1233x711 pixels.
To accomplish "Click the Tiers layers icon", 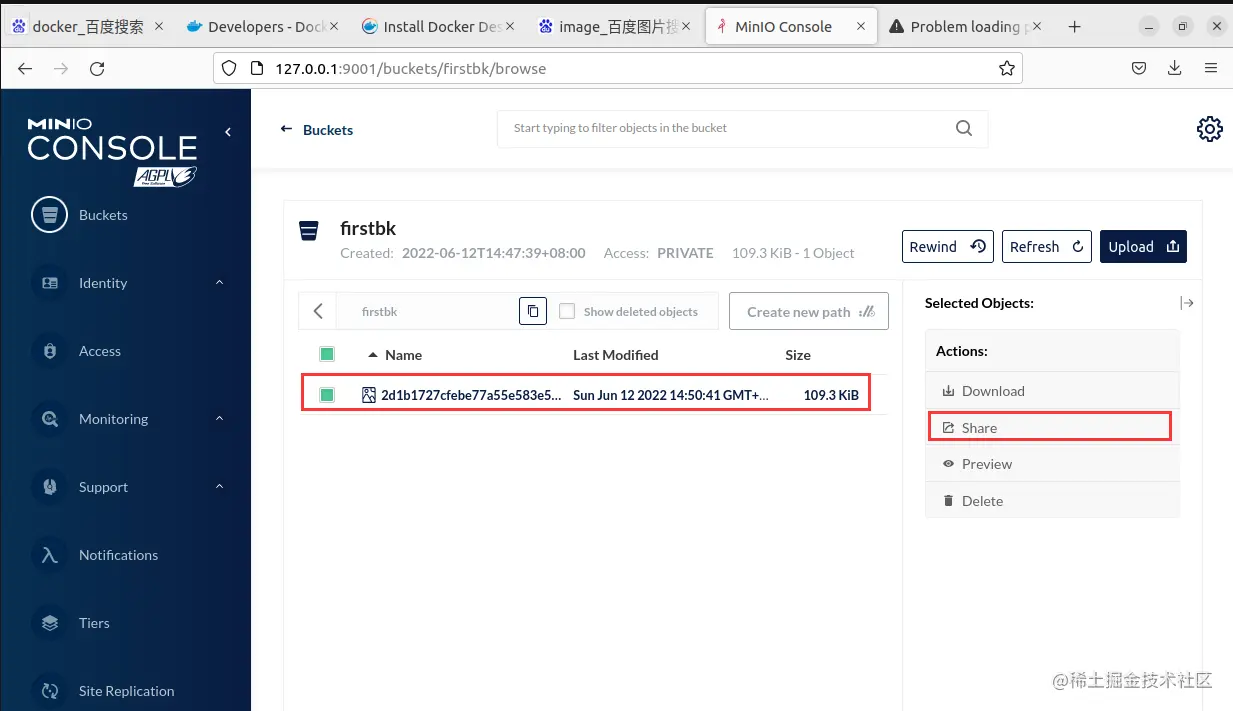I will 49,623.
